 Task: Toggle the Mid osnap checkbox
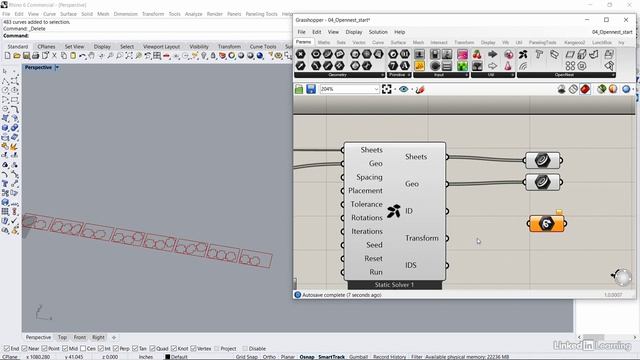pos(65,349)
